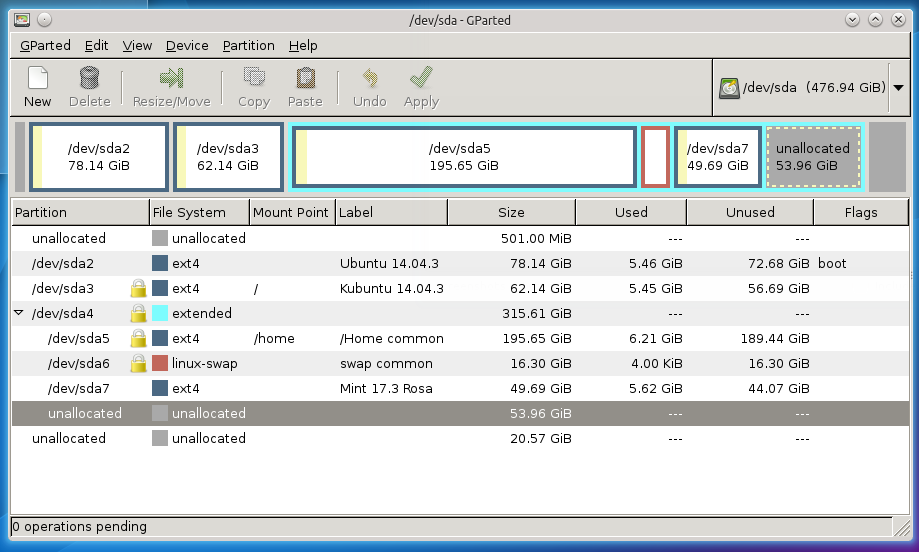Screen dimensions: 919x552
Task: Open the Partition menu
Action: click(x=248, y=45)
